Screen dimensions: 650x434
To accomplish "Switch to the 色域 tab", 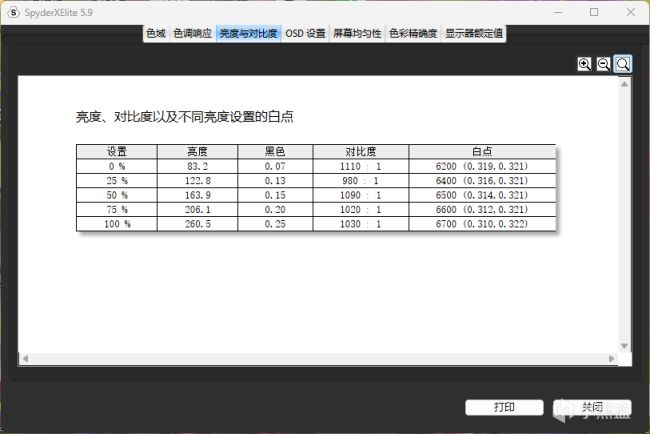I will [156, 33].
